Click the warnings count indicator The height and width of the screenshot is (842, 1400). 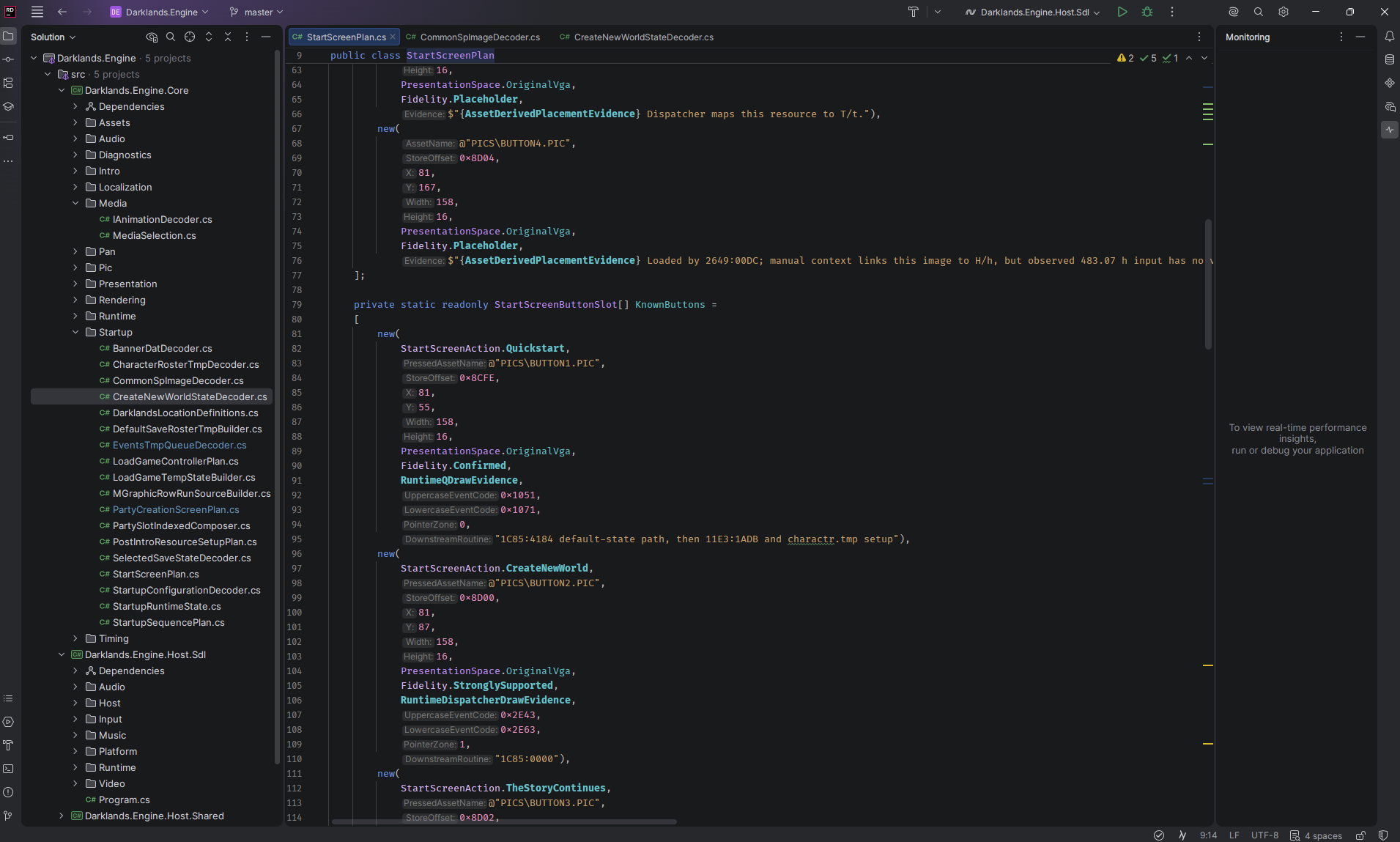point(1125,58)
